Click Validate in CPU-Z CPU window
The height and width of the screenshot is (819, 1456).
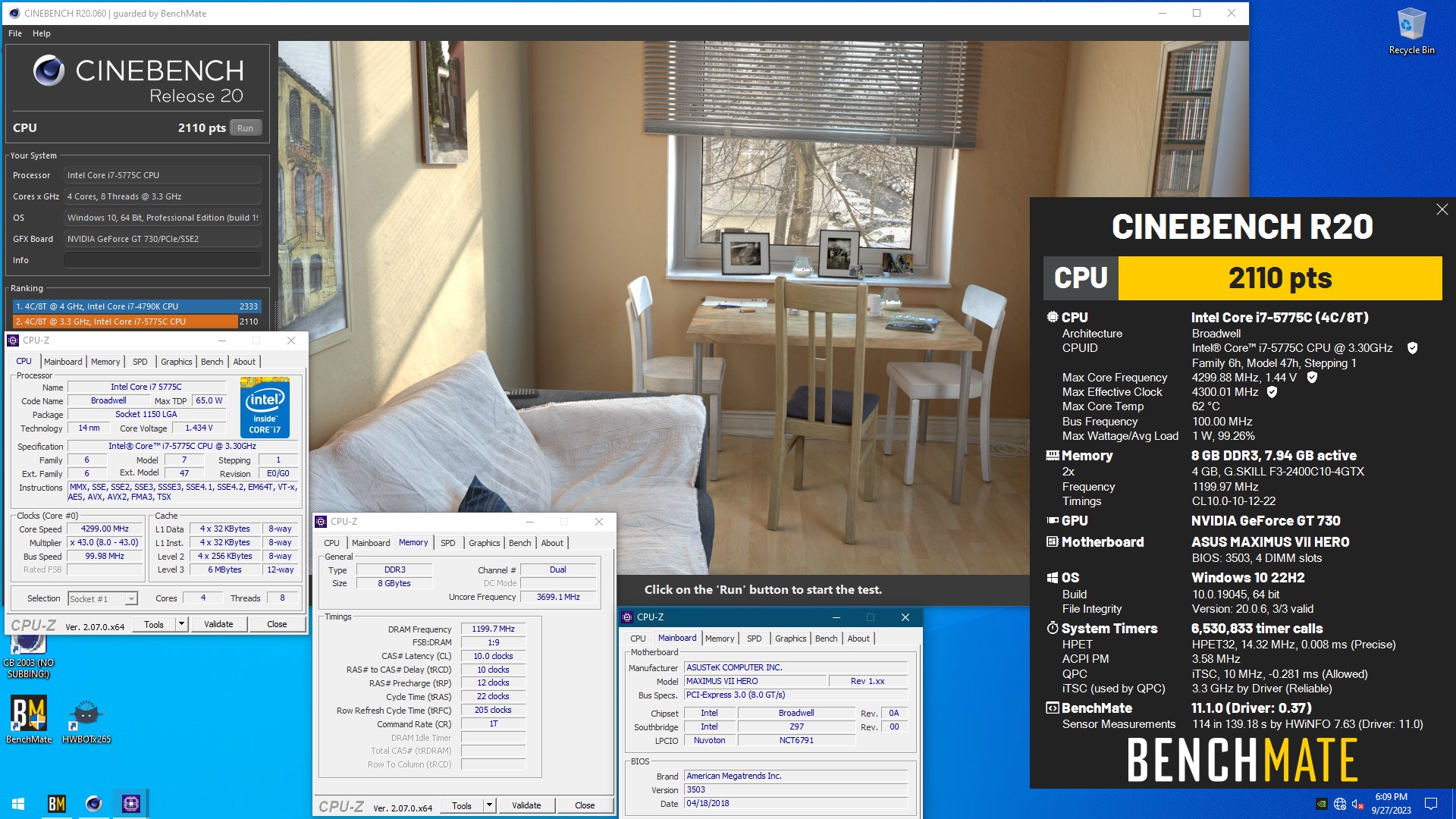coord(218,624)
